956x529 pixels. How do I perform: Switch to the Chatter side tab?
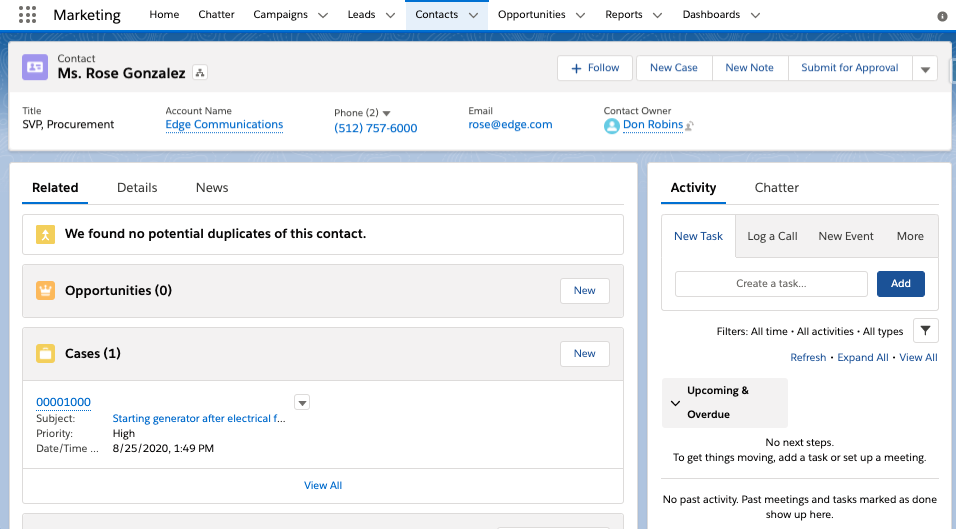[777, 188]
